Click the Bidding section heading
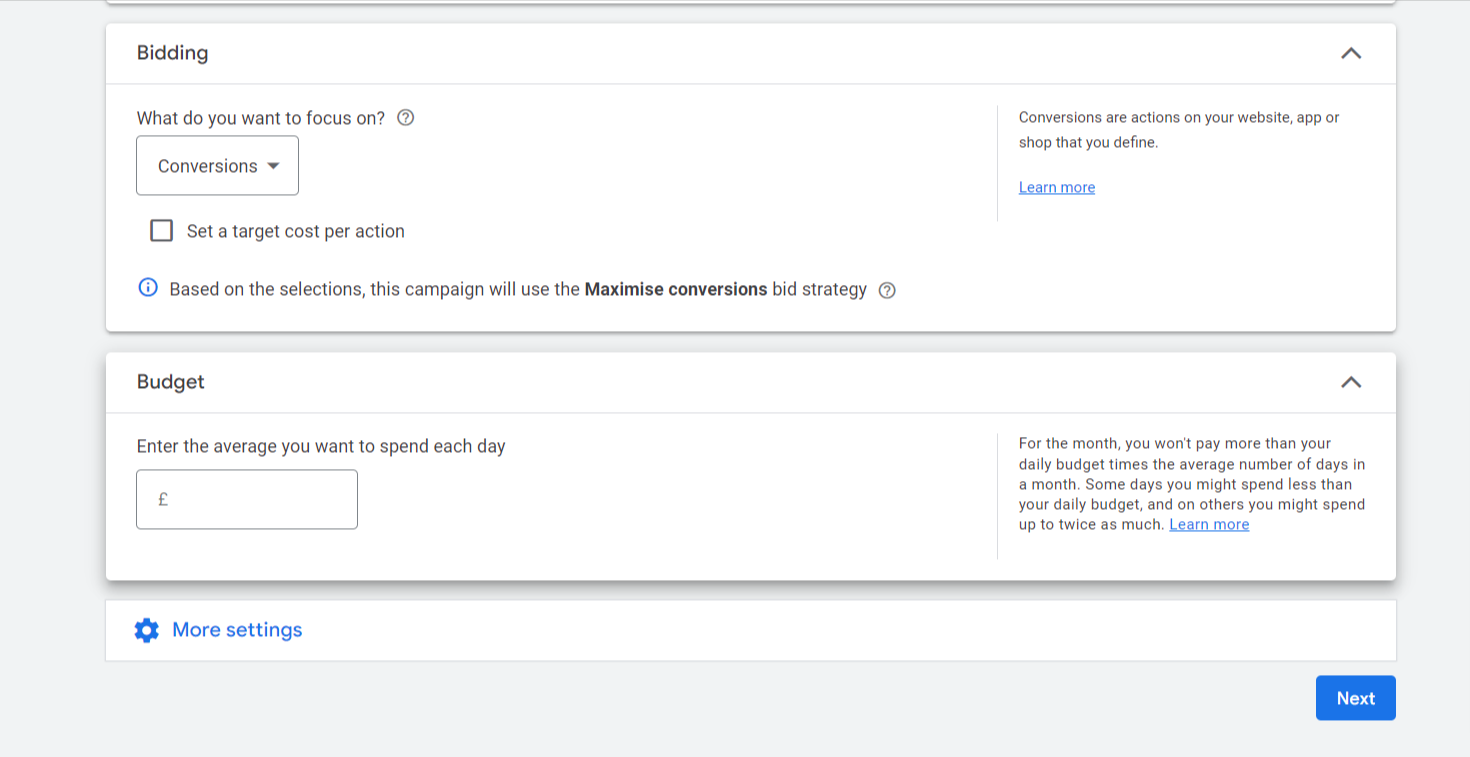This screenshot has height=757, width=1470. pos(173,53)
